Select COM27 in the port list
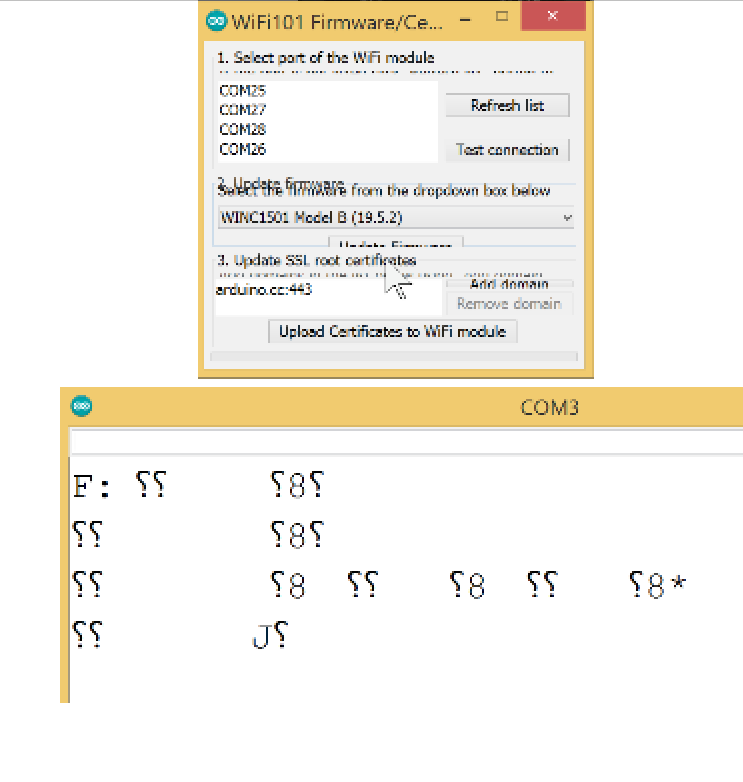 click(242, 110)
